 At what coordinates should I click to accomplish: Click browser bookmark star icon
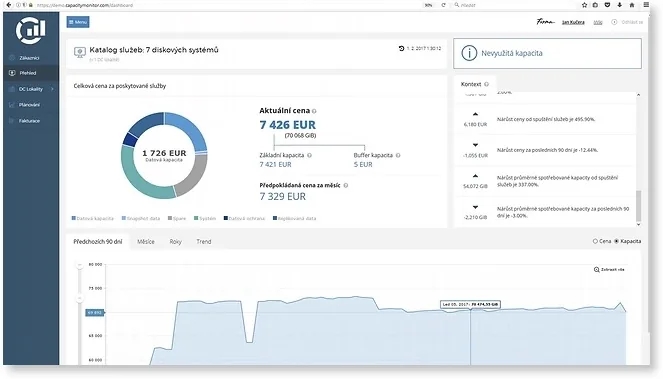pyautogui.click(x=584, y=5)
